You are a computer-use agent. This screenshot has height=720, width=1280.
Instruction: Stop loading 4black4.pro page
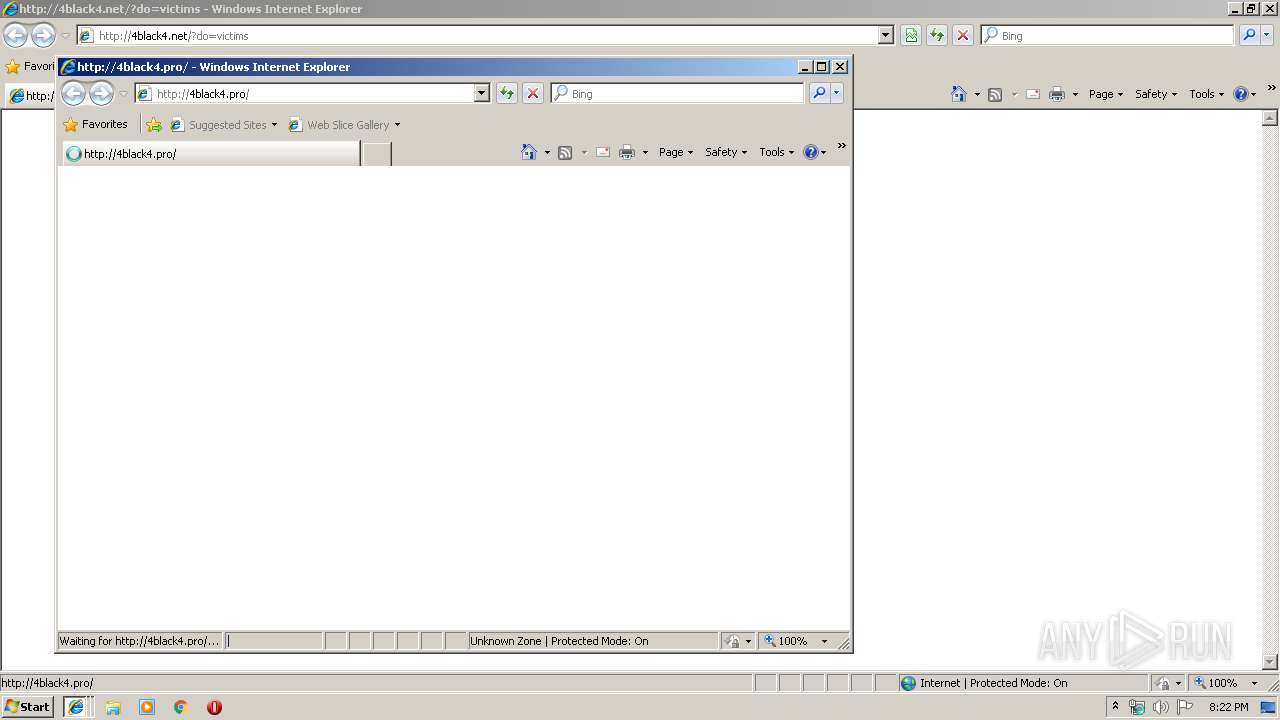(533, 93)
